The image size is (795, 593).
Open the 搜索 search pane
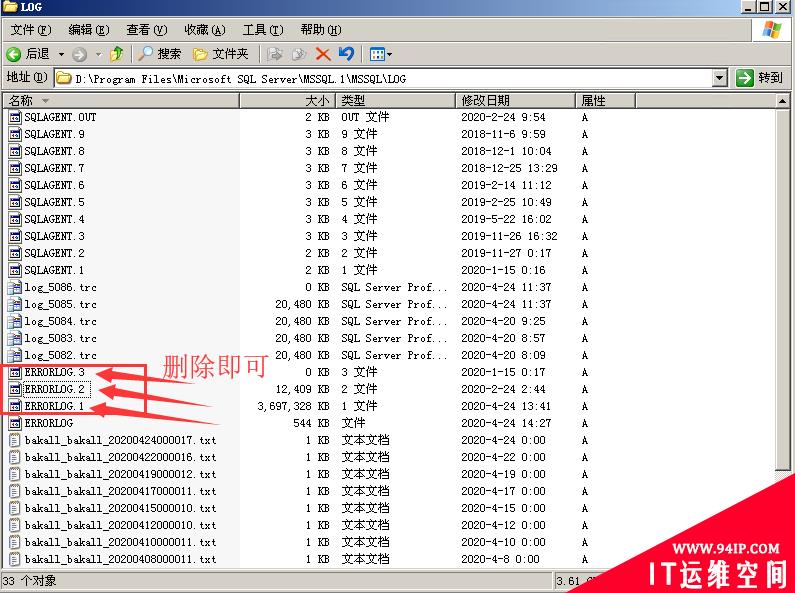160,54
